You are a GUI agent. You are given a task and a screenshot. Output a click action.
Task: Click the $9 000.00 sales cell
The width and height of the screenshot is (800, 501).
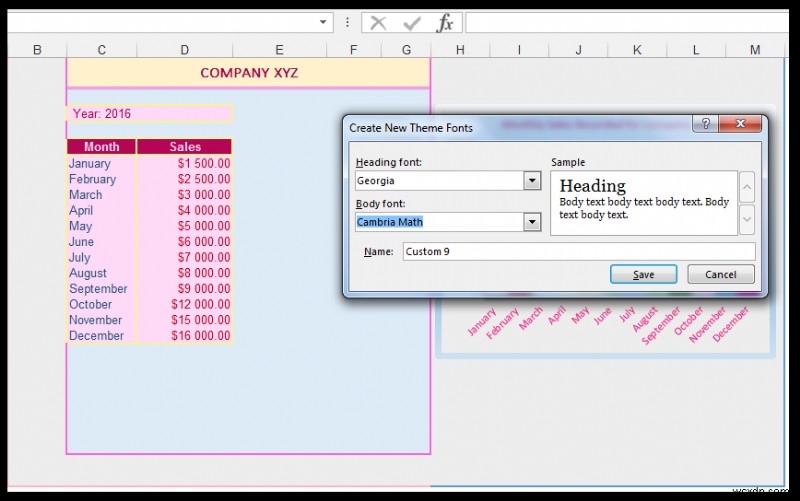click(x=185, y=289)
